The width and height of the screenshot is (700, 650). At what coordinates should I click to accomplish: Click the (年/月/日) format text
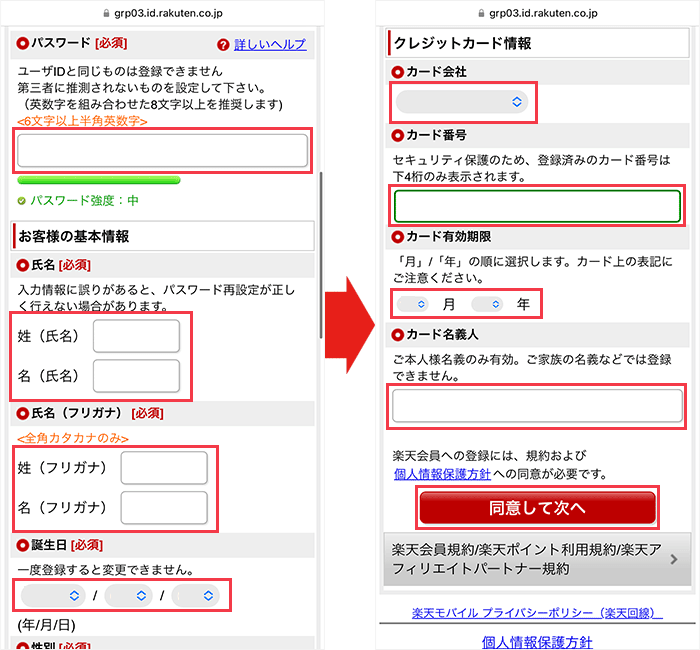tap(46, 625)
